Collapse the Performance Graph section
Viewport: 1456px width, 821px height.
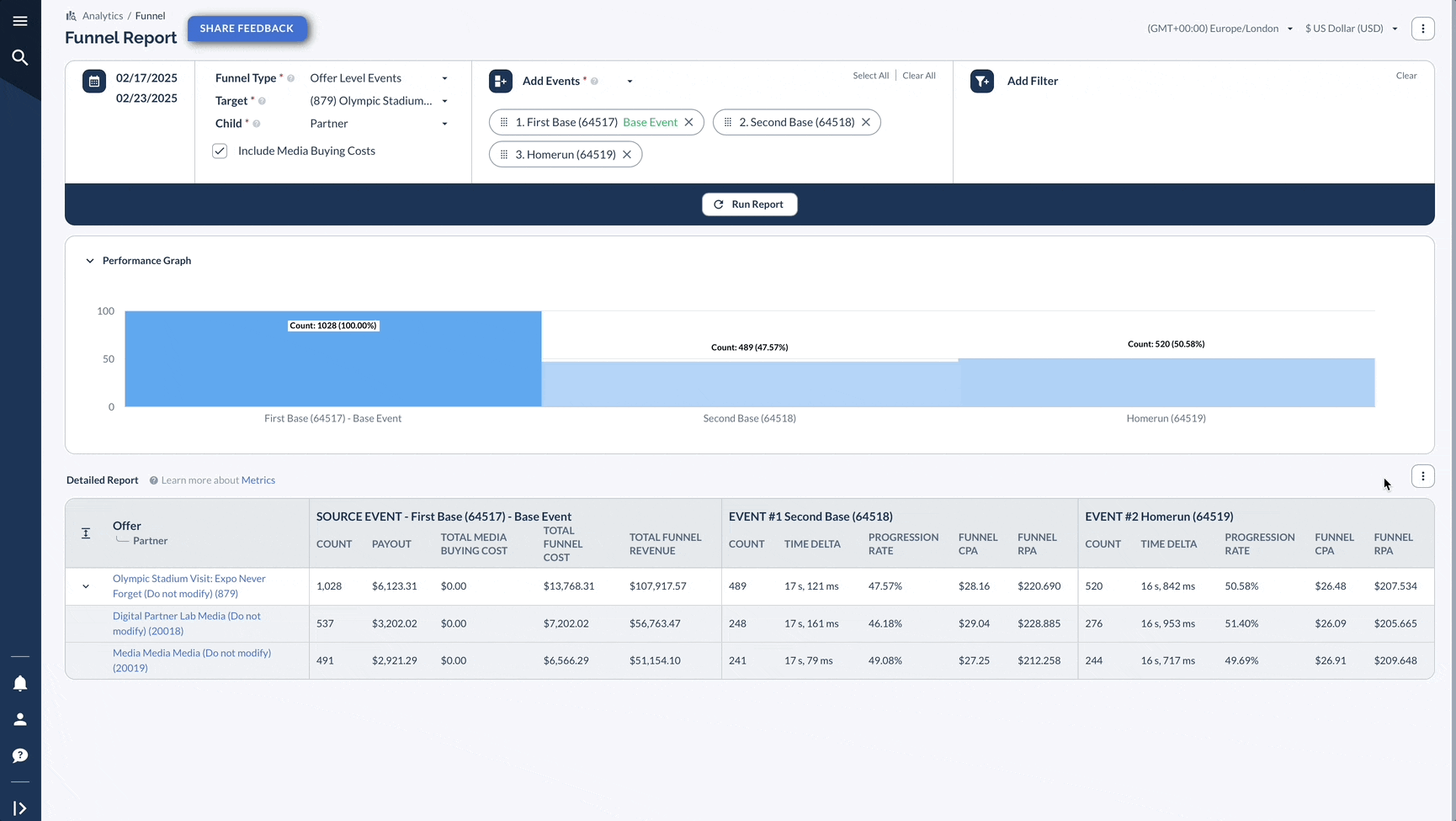click(x=90, y=261)
